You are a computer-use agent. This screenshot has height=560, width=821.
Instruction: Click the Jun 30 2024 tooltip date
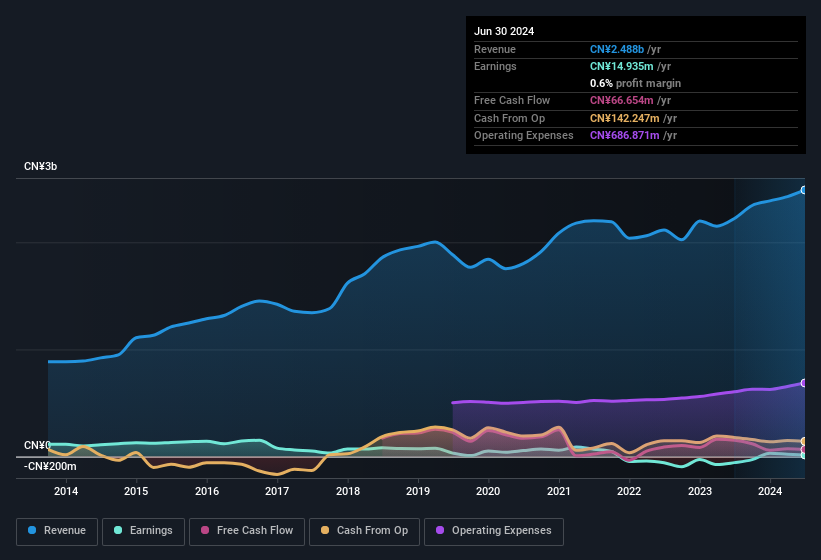[x=504, y=31]
